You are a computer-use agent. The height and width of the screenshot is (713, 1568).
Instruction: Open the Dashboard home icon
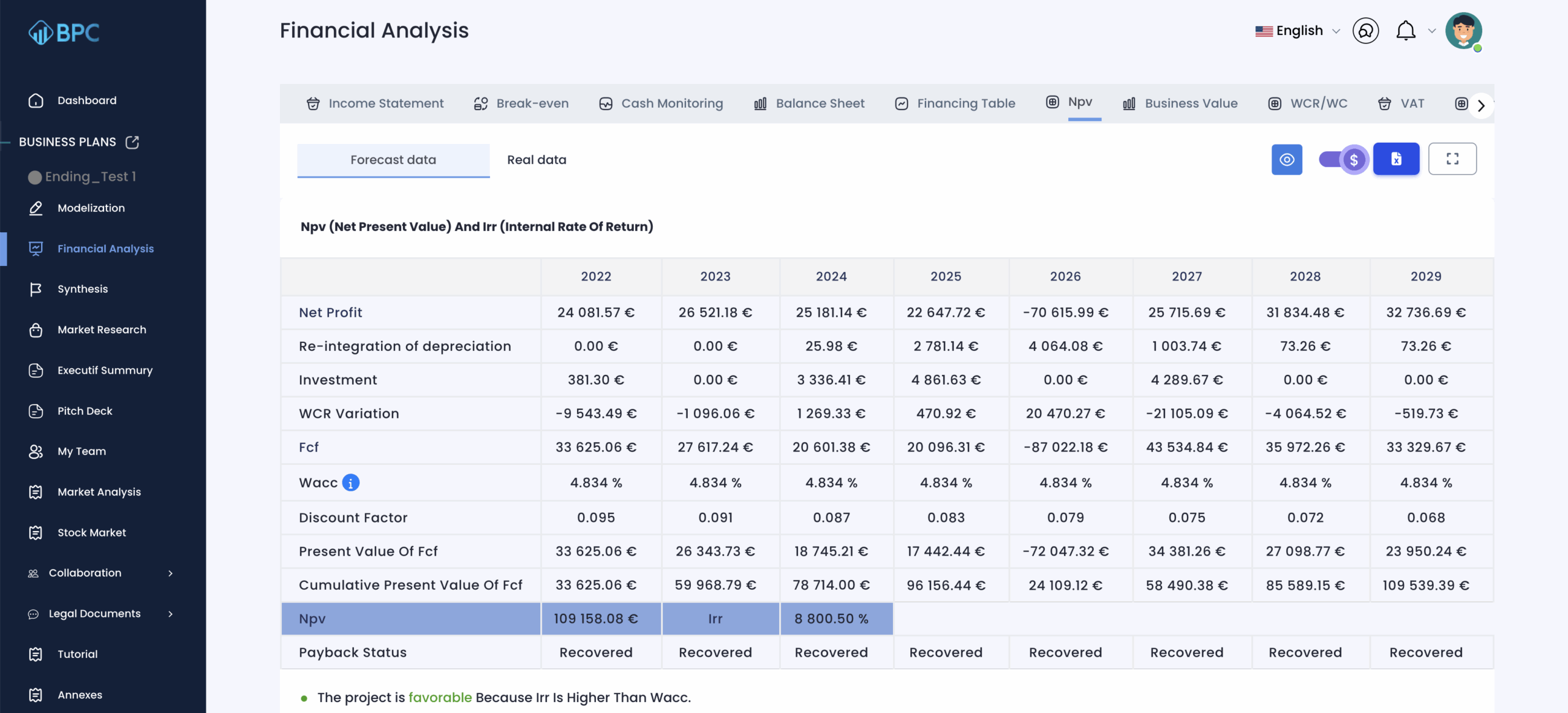click(x=36, y=100)
